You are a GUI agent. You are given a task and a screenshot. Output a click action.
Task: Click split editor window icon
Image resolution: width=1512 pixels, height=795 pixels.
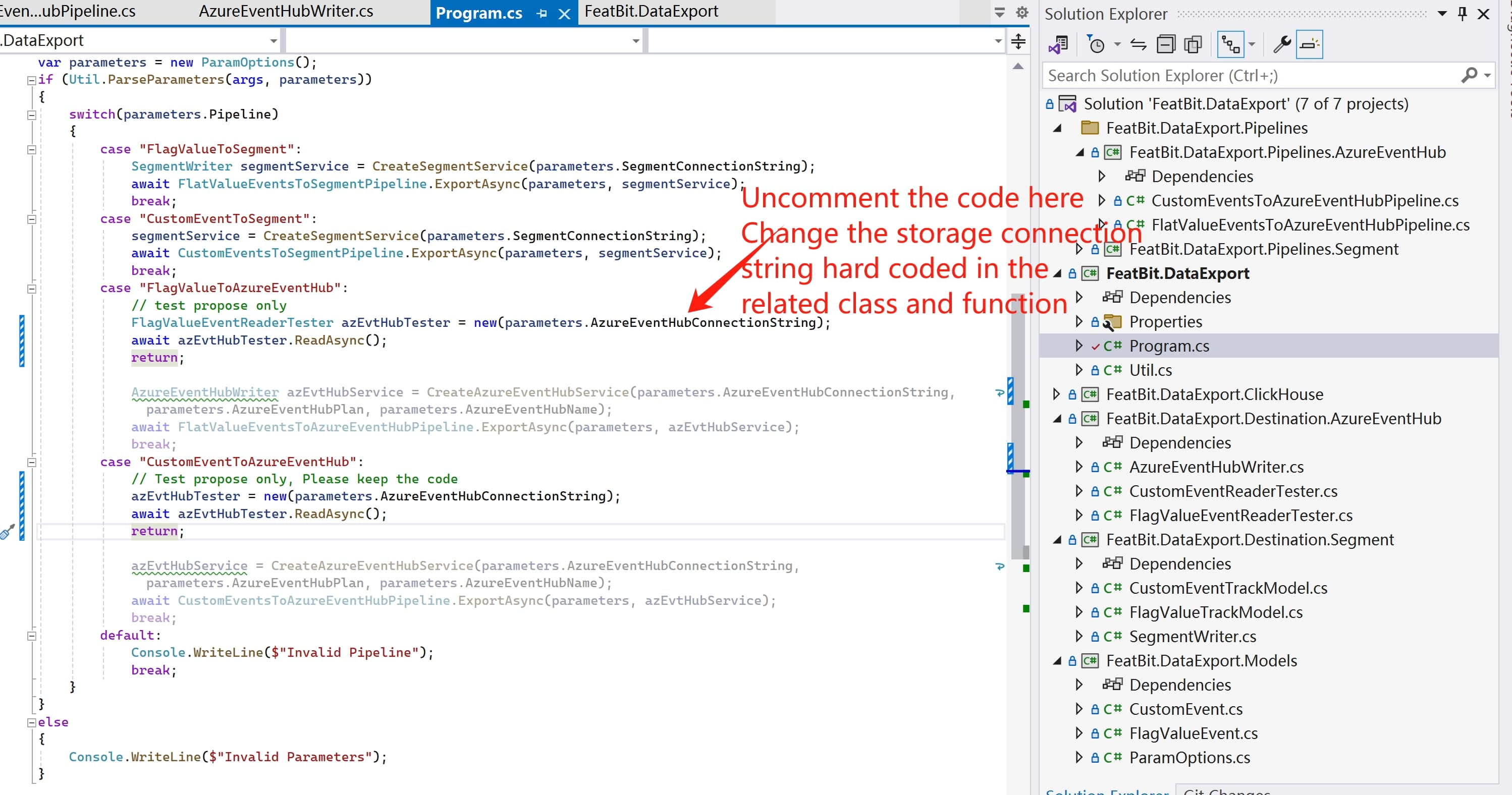(1018, 41)
